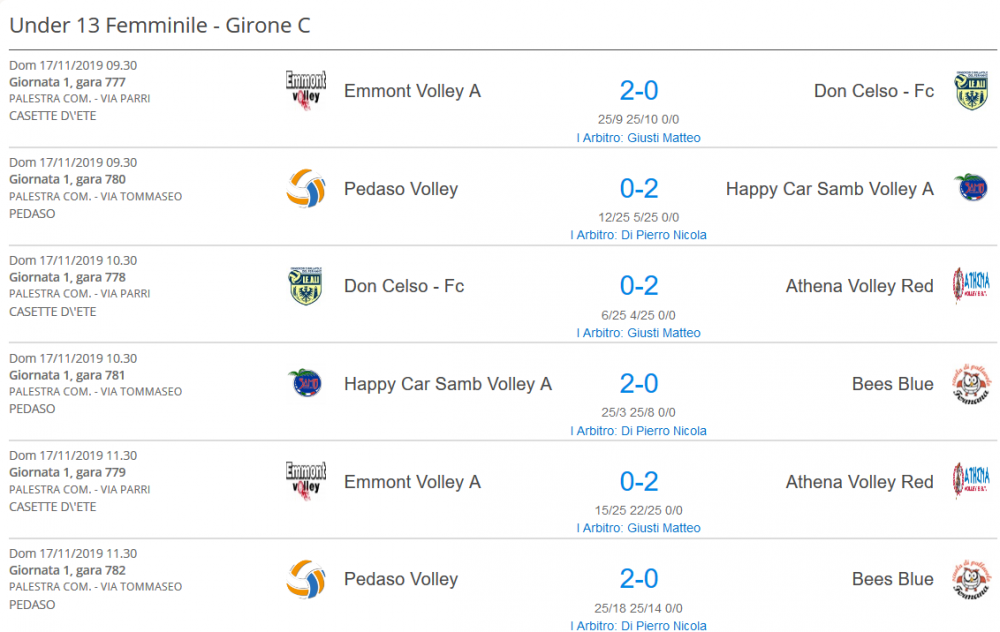Click Don Celso crest in gara 778 row
1000x632 pixels.
pyautogui.click(x=305, y=286)
